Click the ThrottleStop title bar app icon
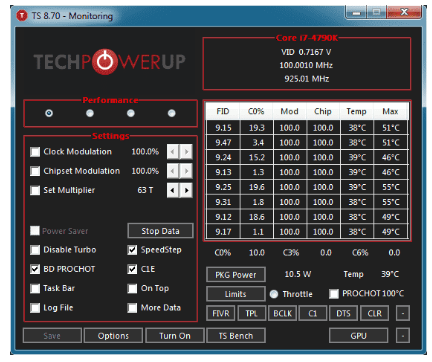Viewport: 432px width, 362px height. click(x=22, y=15)
